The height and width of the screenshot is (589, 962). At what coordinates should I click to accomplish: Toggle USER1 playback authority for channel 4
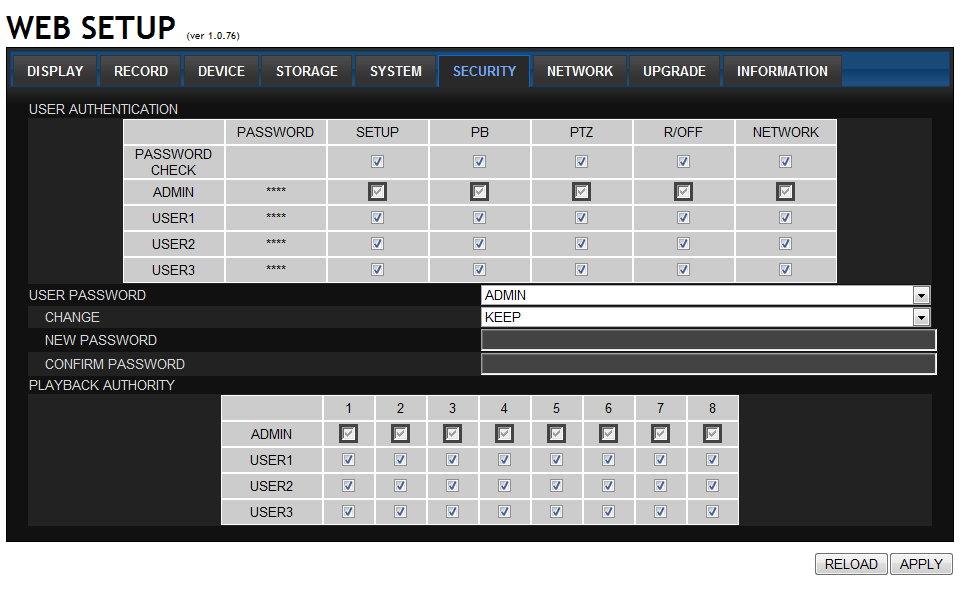504,460
